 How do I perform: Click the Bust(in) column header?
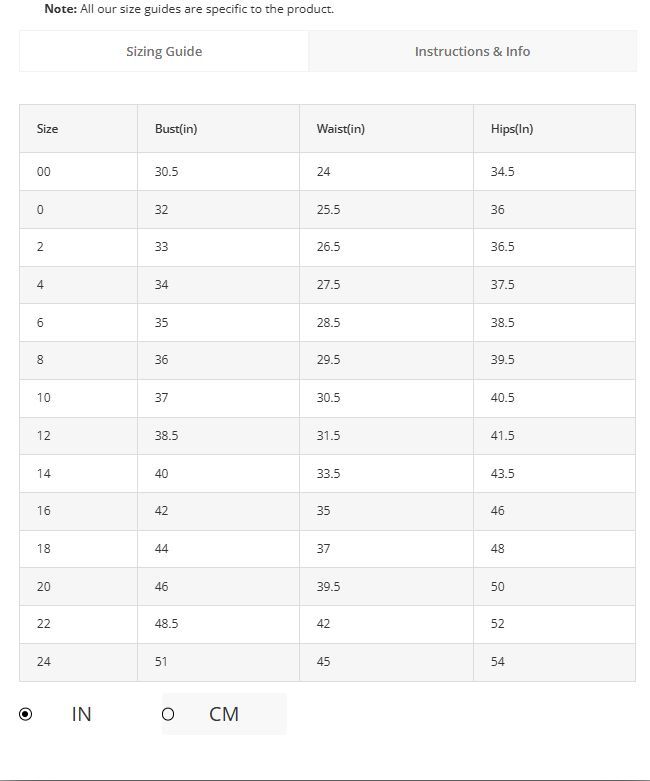click(x=176, y=129)
